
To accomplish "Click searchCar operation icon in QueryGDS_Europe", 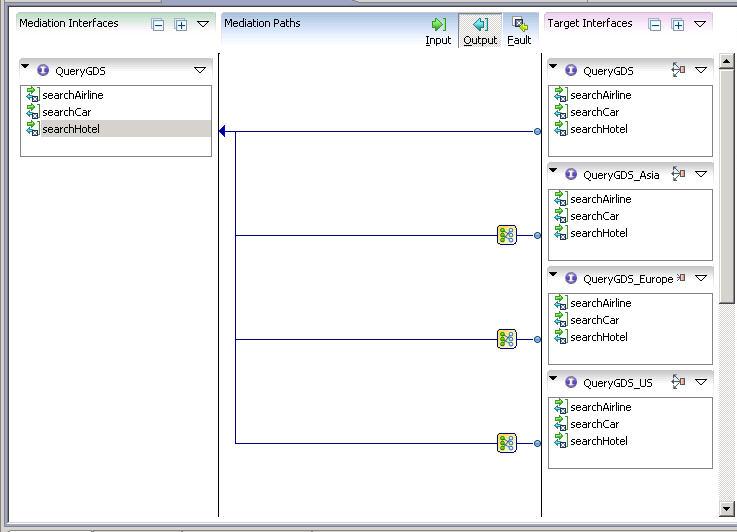I will (560, 319).
